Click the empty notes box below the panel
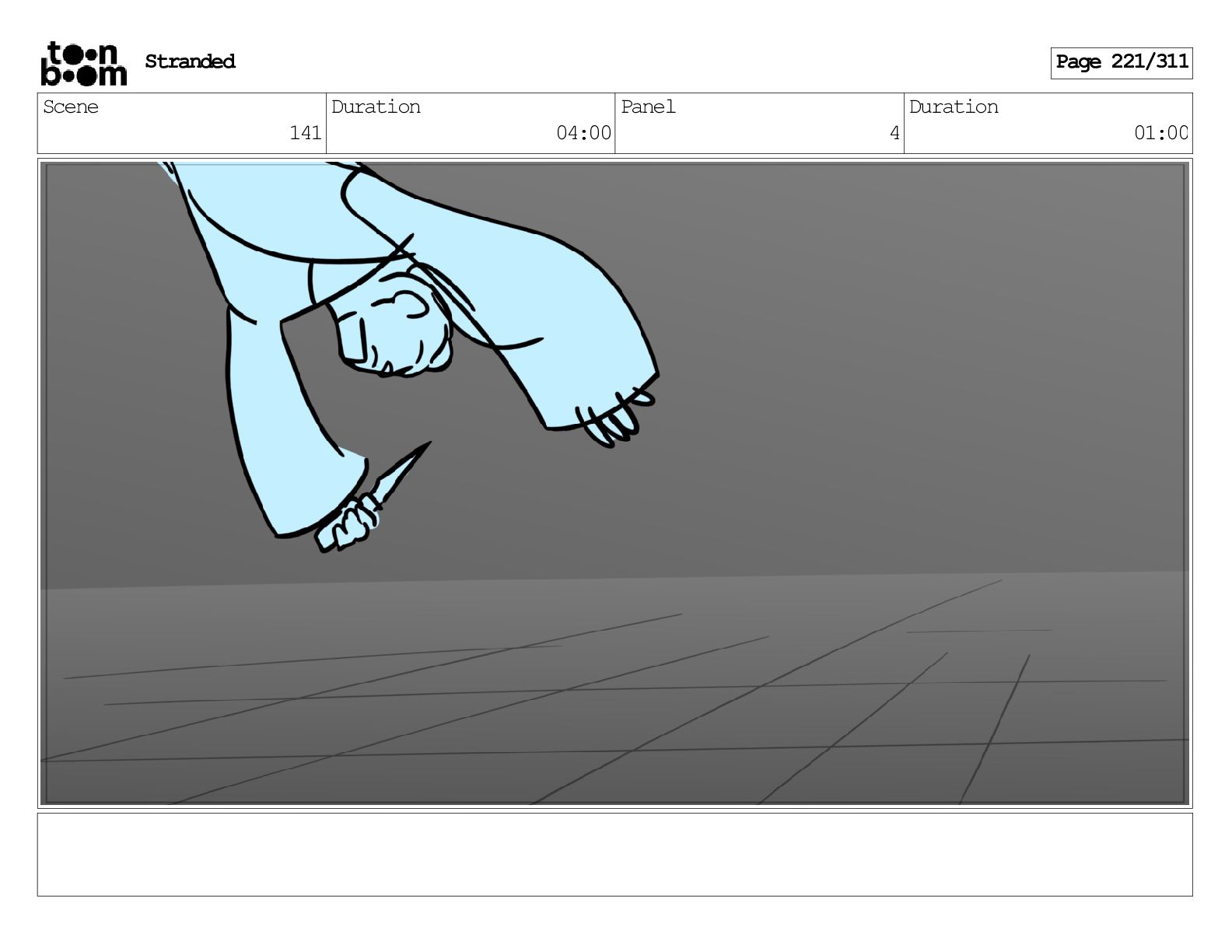Image resolution: width=1232 pixels, height=952 pixels. [614, 854]
